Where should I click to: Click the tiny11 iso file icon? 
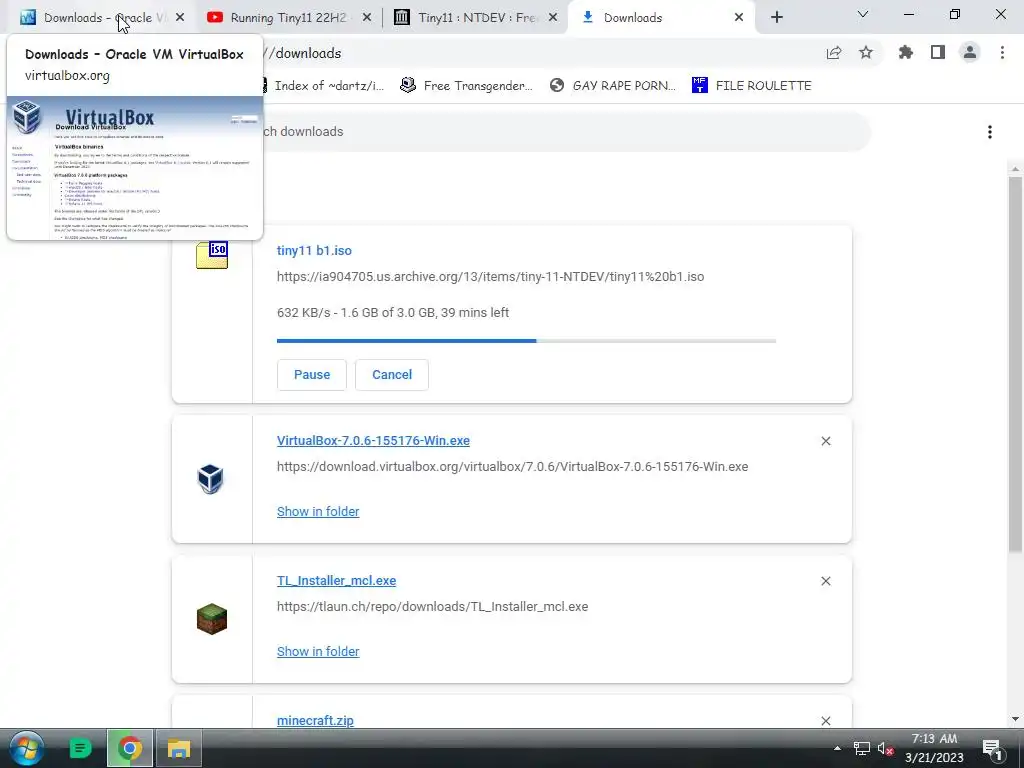(x=212, y=255)
